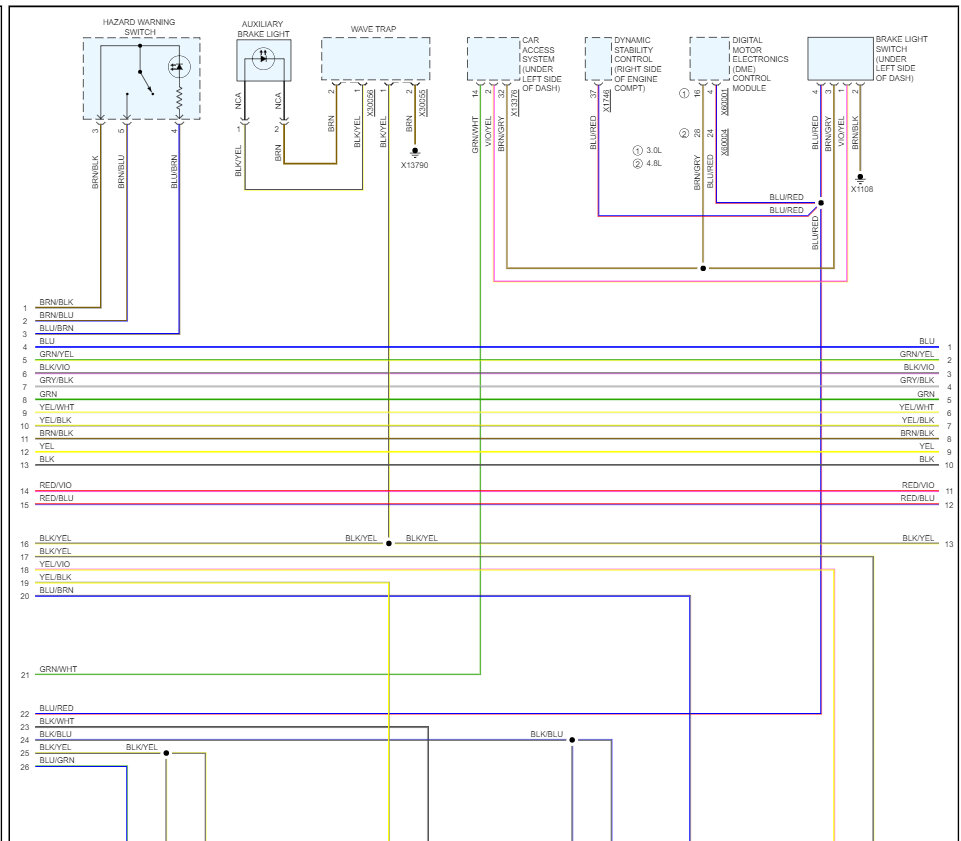Click the BLK/BLU label beside the splice dot
Viewport: 961px width, 841px height.
point(547,734)
